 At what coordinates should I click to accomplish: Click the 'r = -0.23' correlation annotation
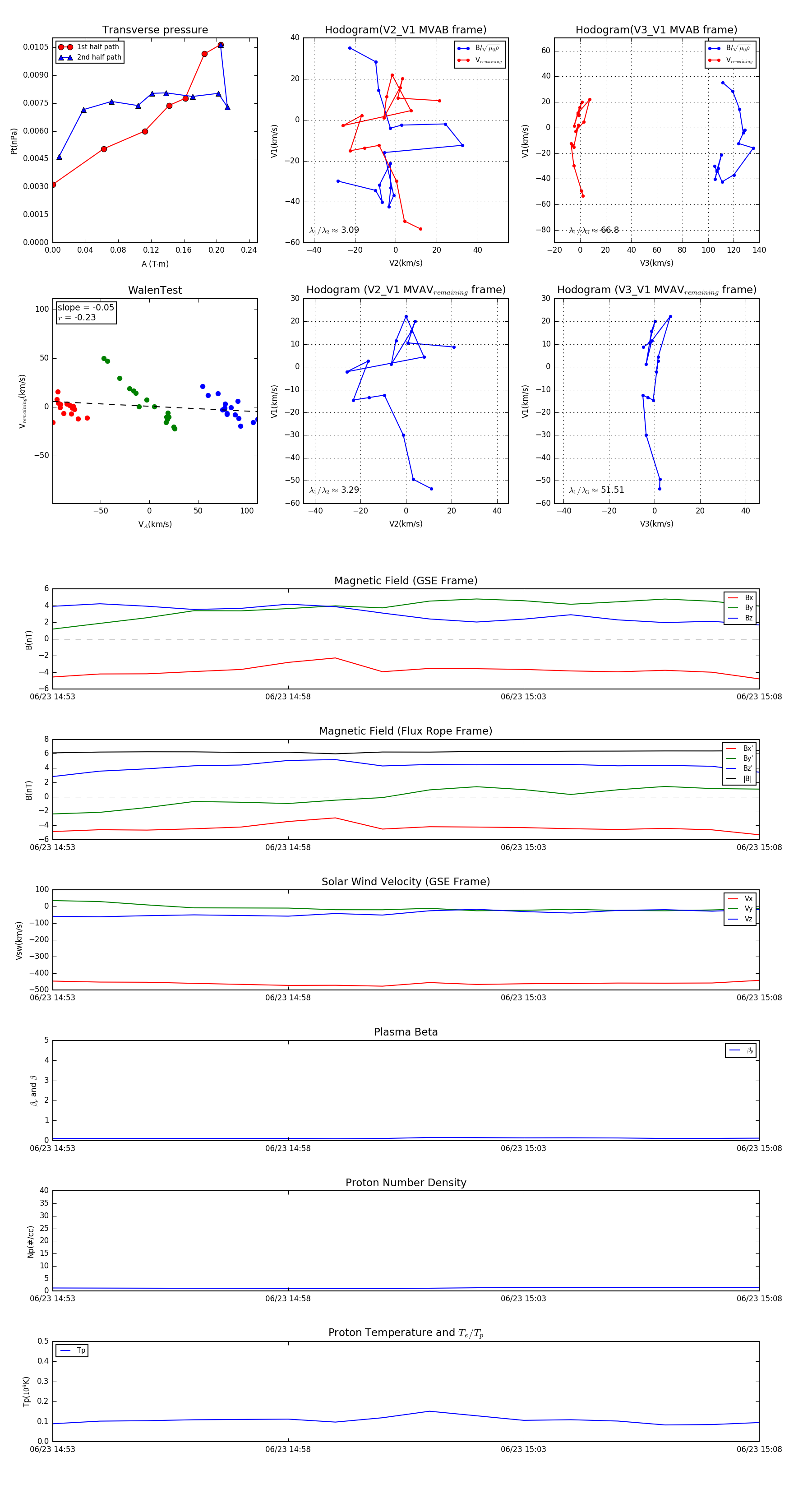point(77,317)
